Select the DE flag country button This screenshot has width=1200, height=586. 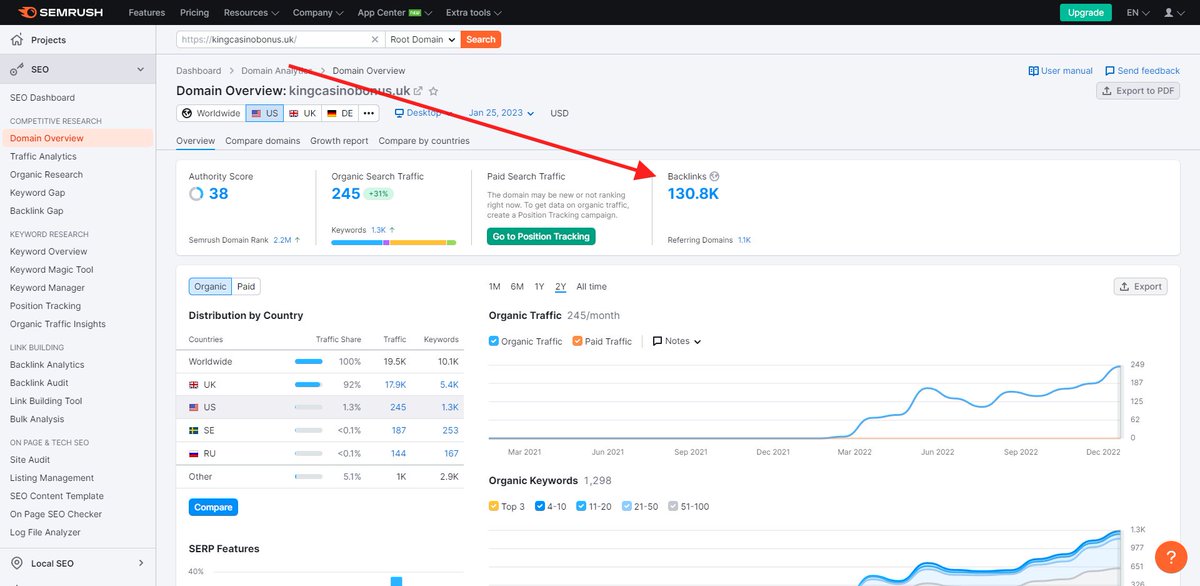click(341, 113)
